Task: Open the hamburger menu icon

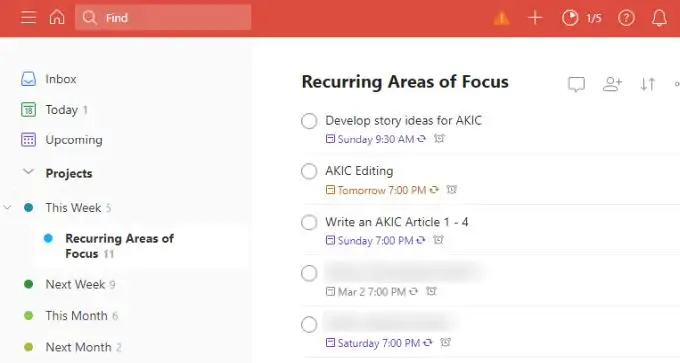Action: click(x=29, y=18)
